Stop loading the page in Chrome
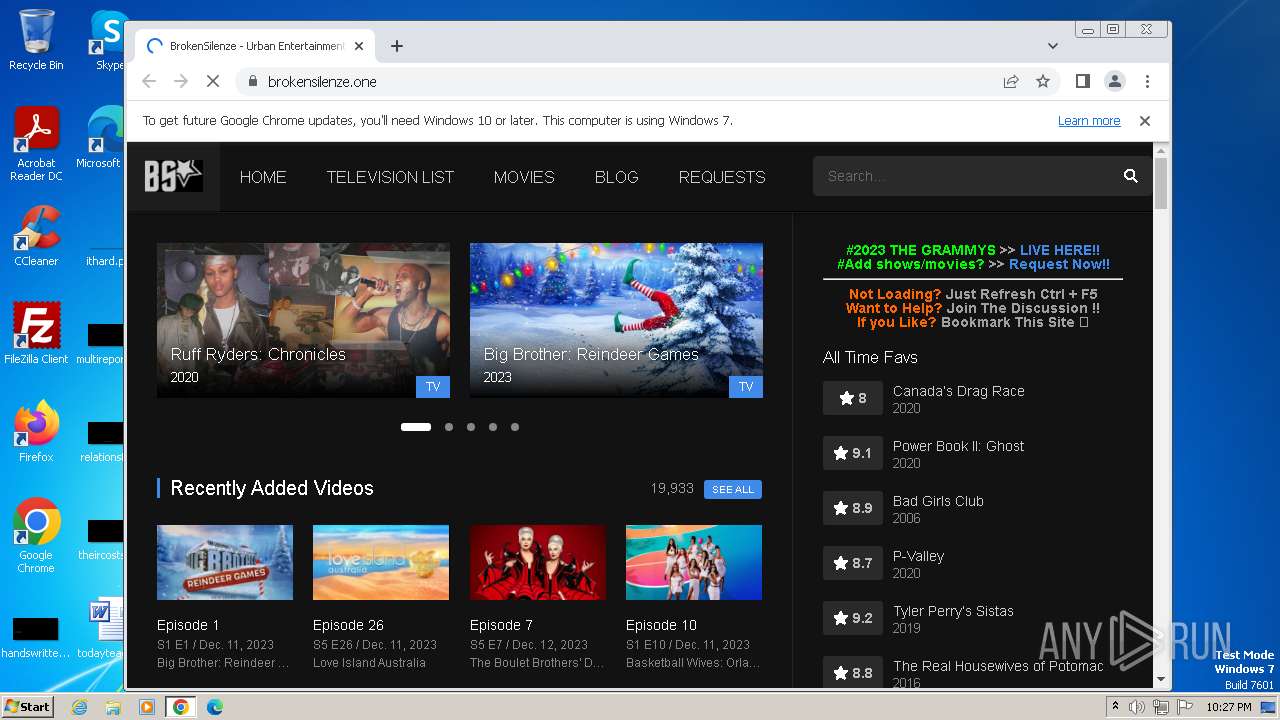The image size is (1280, 720). tap(212, 82)
